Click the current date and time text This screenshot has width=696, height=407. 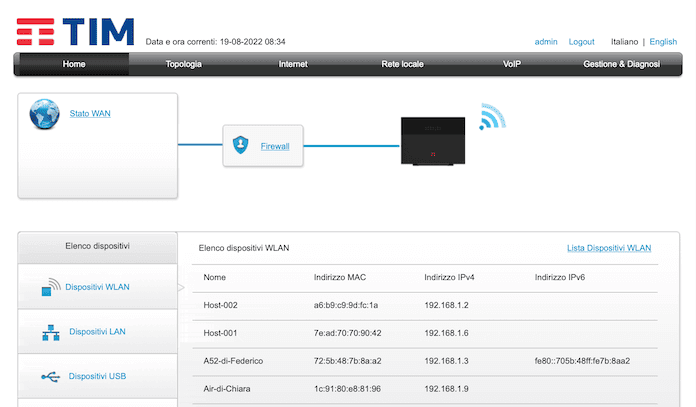tap(215, 42)
